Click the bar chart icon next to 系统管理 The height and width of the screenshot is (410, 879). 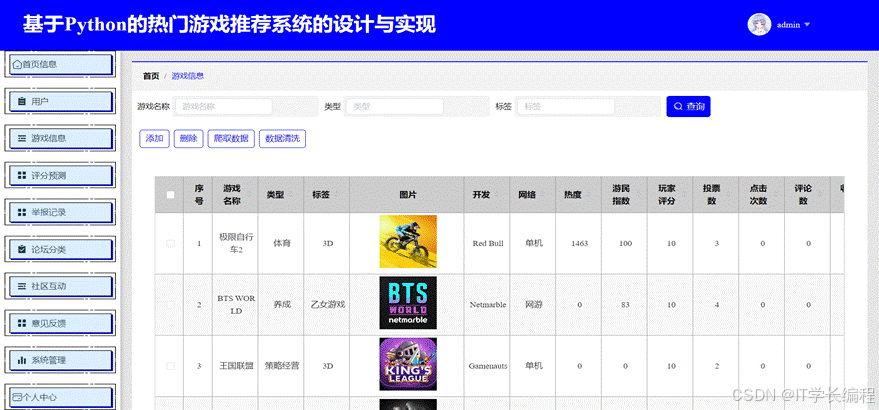[22, 360]
